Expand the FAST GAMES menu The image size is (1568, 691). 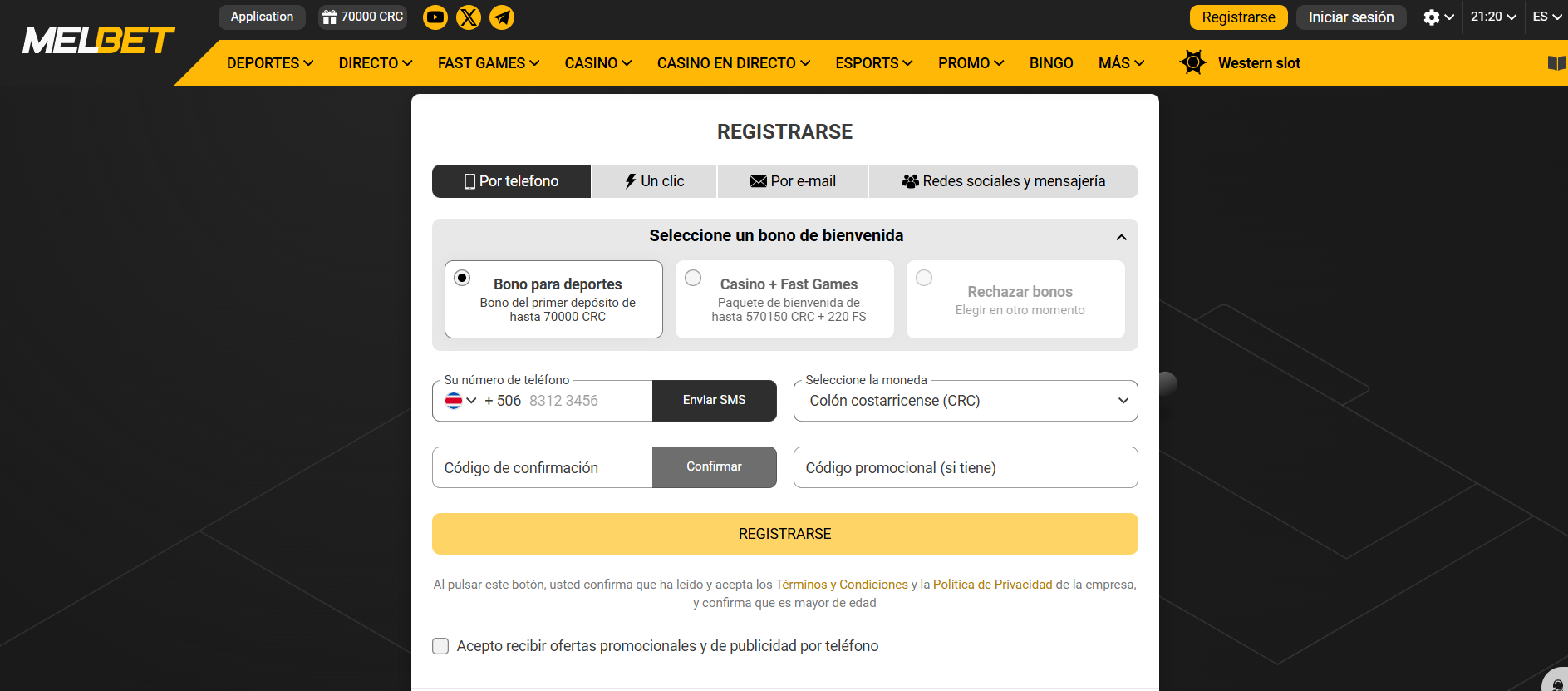tap(489, 63)
